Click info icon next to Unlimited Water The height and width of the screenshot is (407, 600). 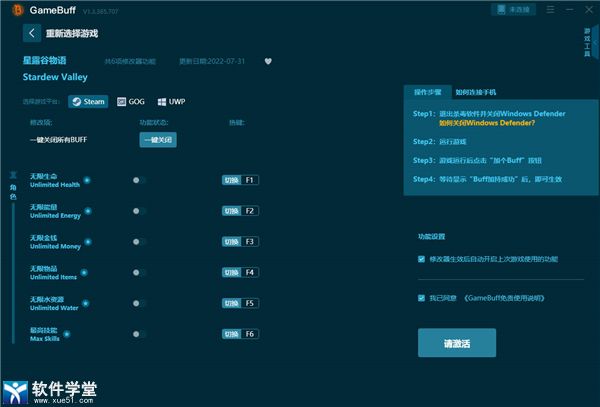point(86,303)
